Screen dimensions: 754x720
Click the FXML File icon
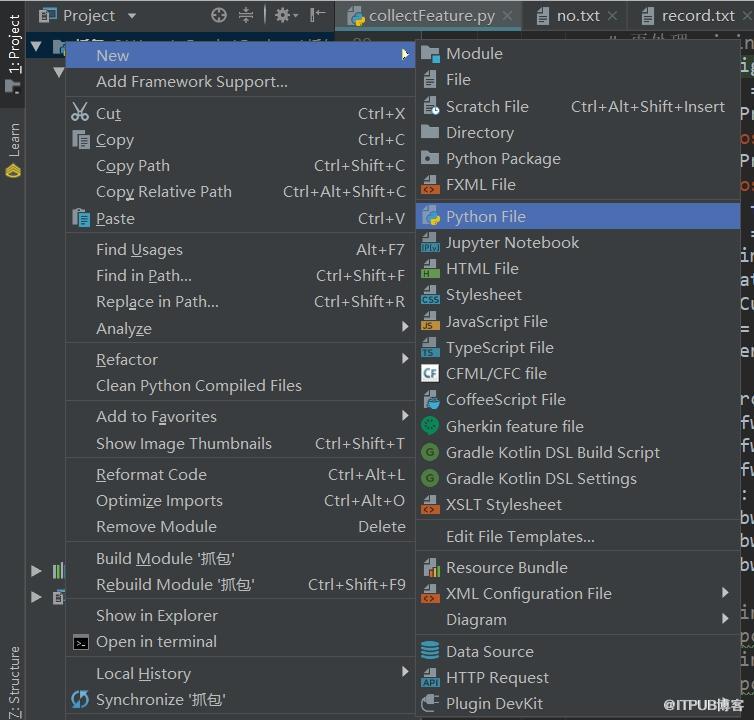(x=430, y=185)
